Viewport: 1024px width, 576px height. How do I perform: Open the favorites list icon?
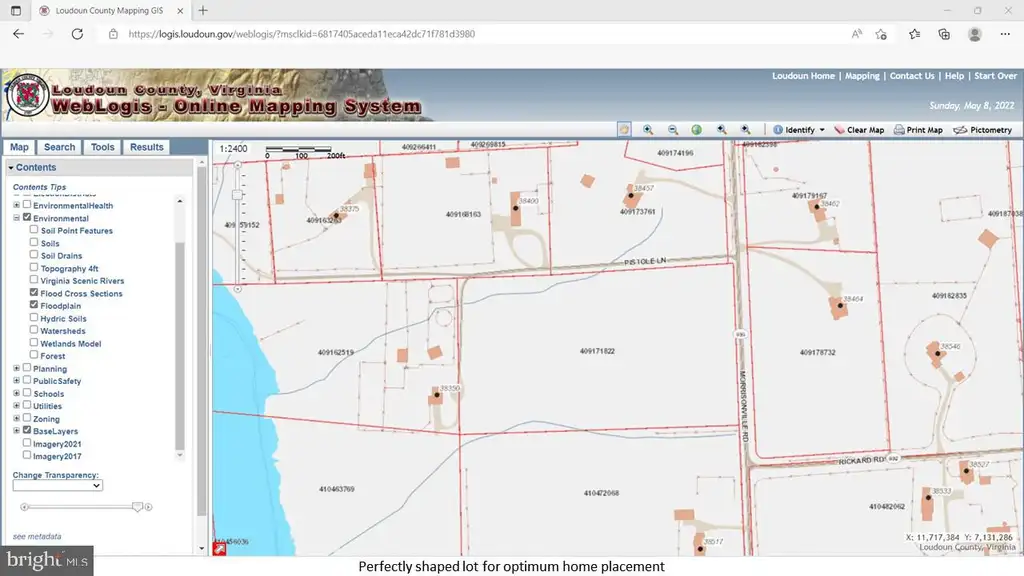[x=914, y=34]
